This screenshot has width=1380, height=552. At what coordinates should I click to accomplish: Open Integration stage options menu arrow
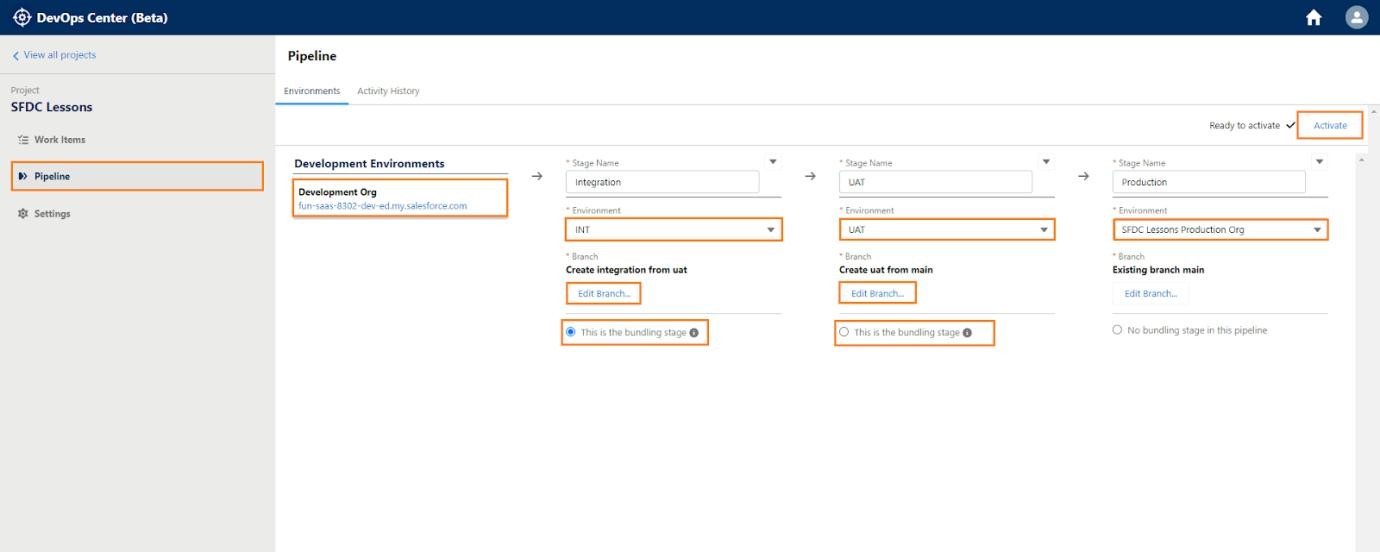pyautogui.click(x=771, y=162)
